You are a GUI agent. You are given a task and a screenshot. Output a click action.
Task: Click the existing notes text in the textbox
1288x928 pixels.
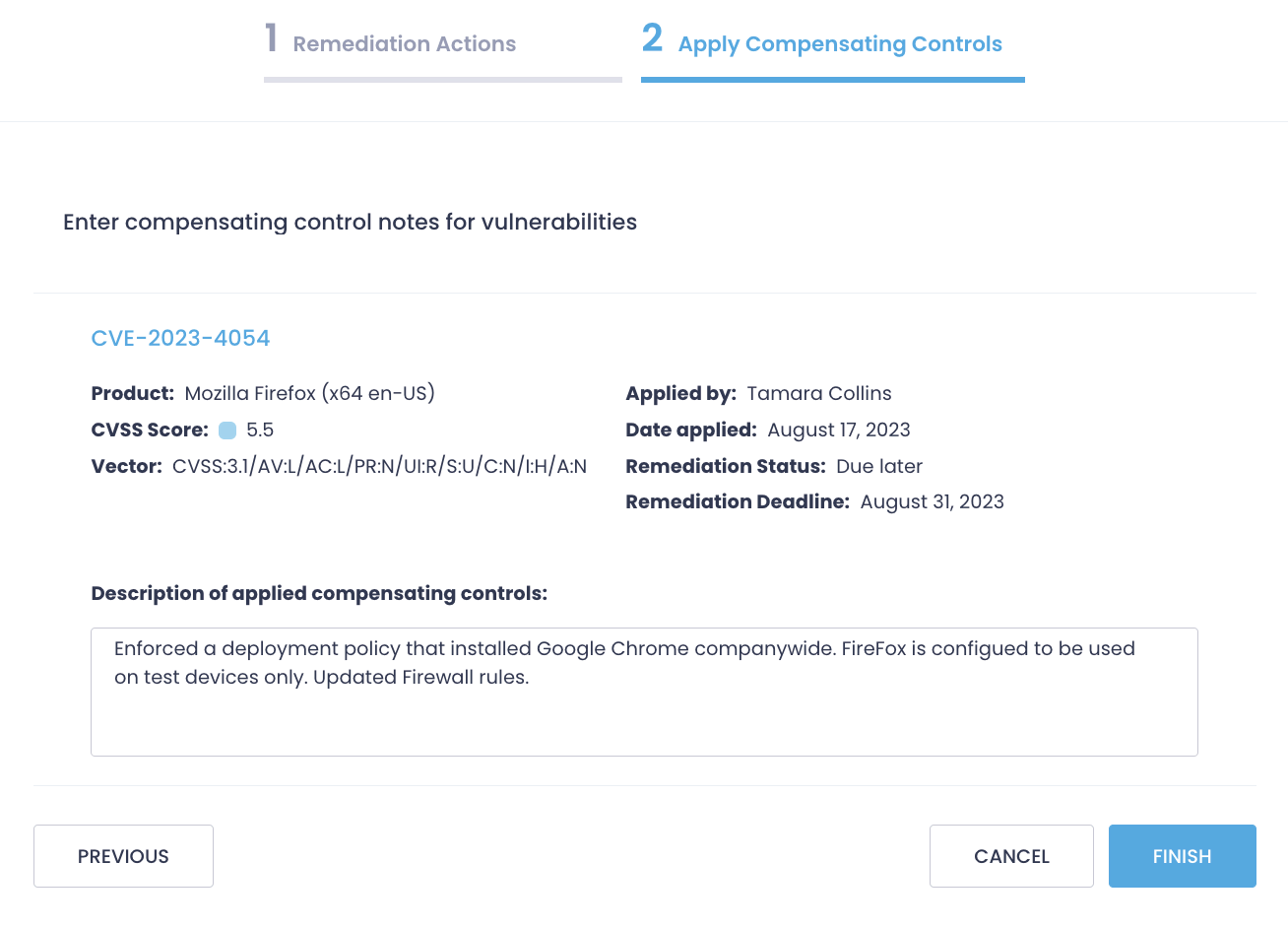tap(624, 662)
